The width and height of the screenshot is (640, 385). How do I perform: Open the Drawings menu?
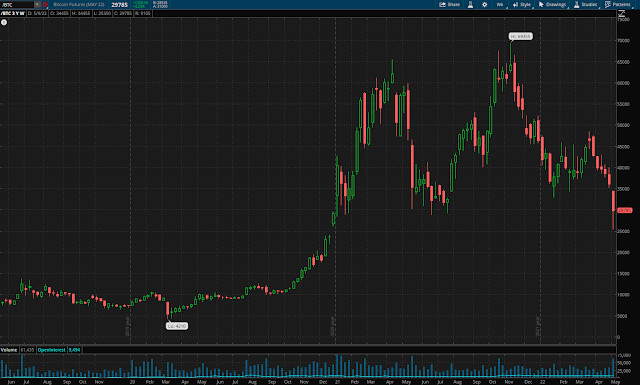point(553,4)
